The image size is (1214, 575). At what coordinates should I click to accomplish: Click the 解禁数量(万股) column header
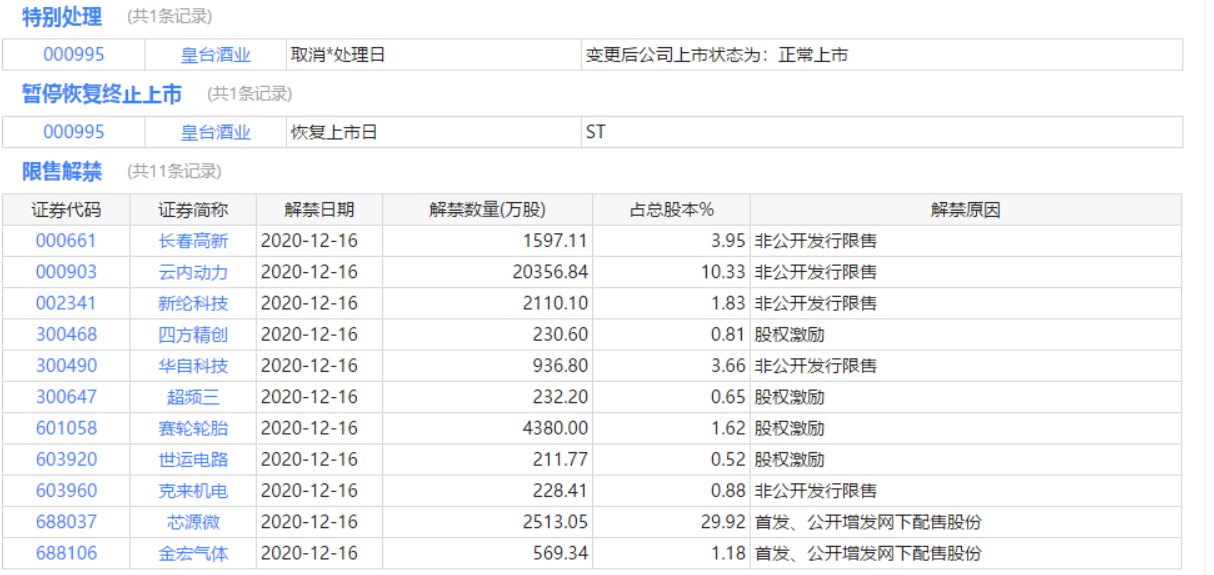click(x=488, y=210)
